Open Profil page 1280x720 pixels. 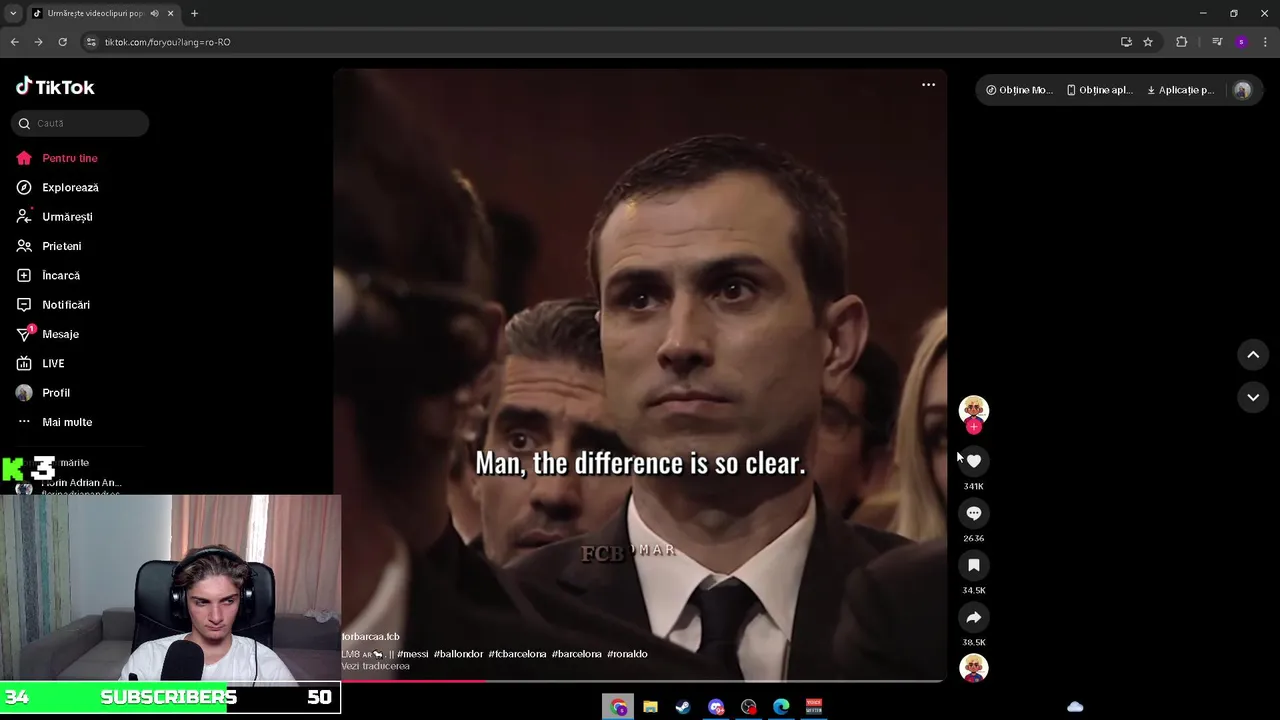[x=43, y=393]
